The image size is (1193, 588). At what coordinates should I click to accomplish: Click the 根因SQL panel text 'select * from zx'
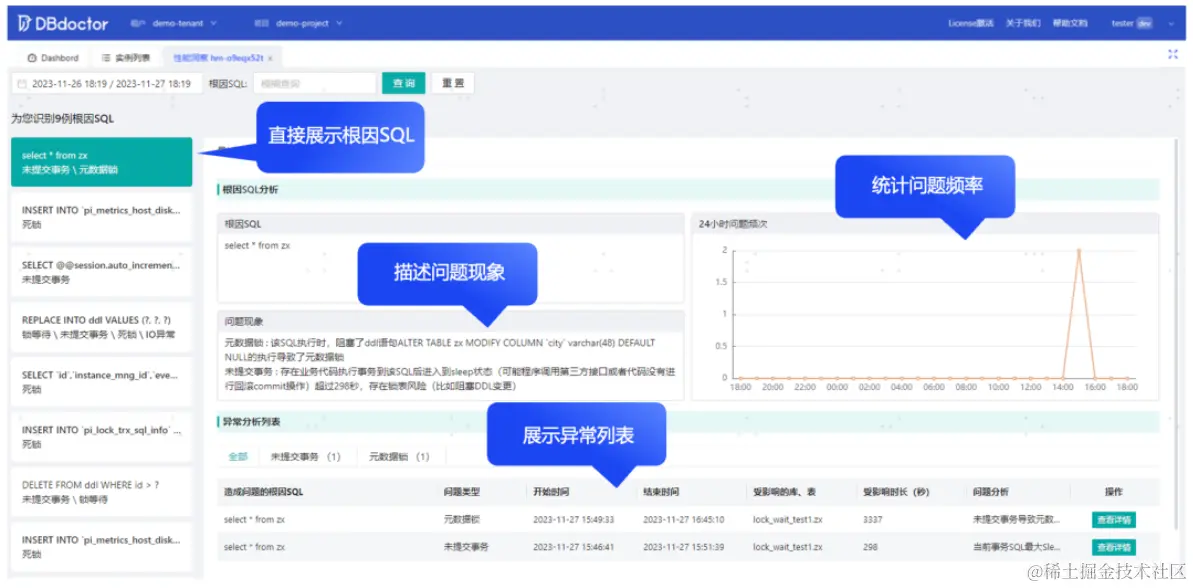tap(257, 245)
